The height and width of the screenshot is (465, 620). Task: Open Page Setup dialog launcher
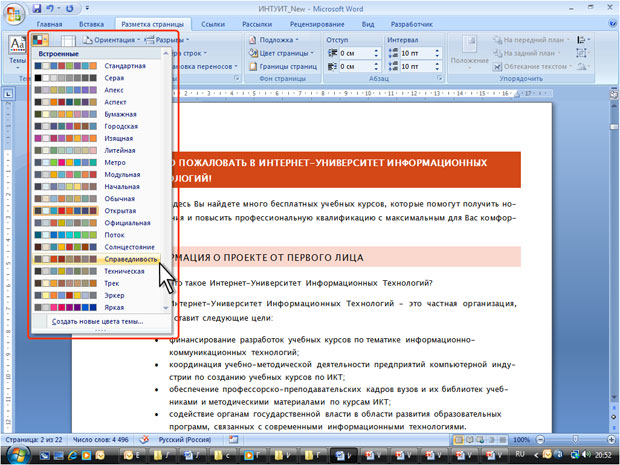tap(237, 78)
